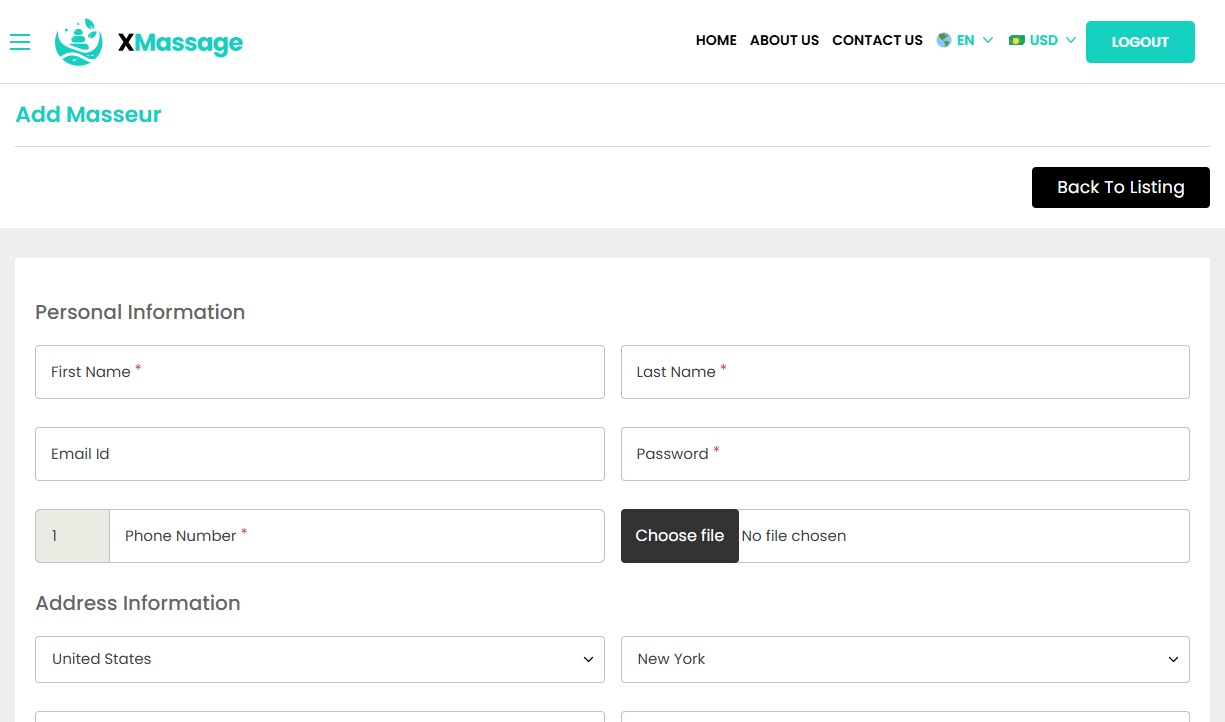Screen dimensions: 1225x722
Task: Click the phone country code box
Action: (72, 536)
